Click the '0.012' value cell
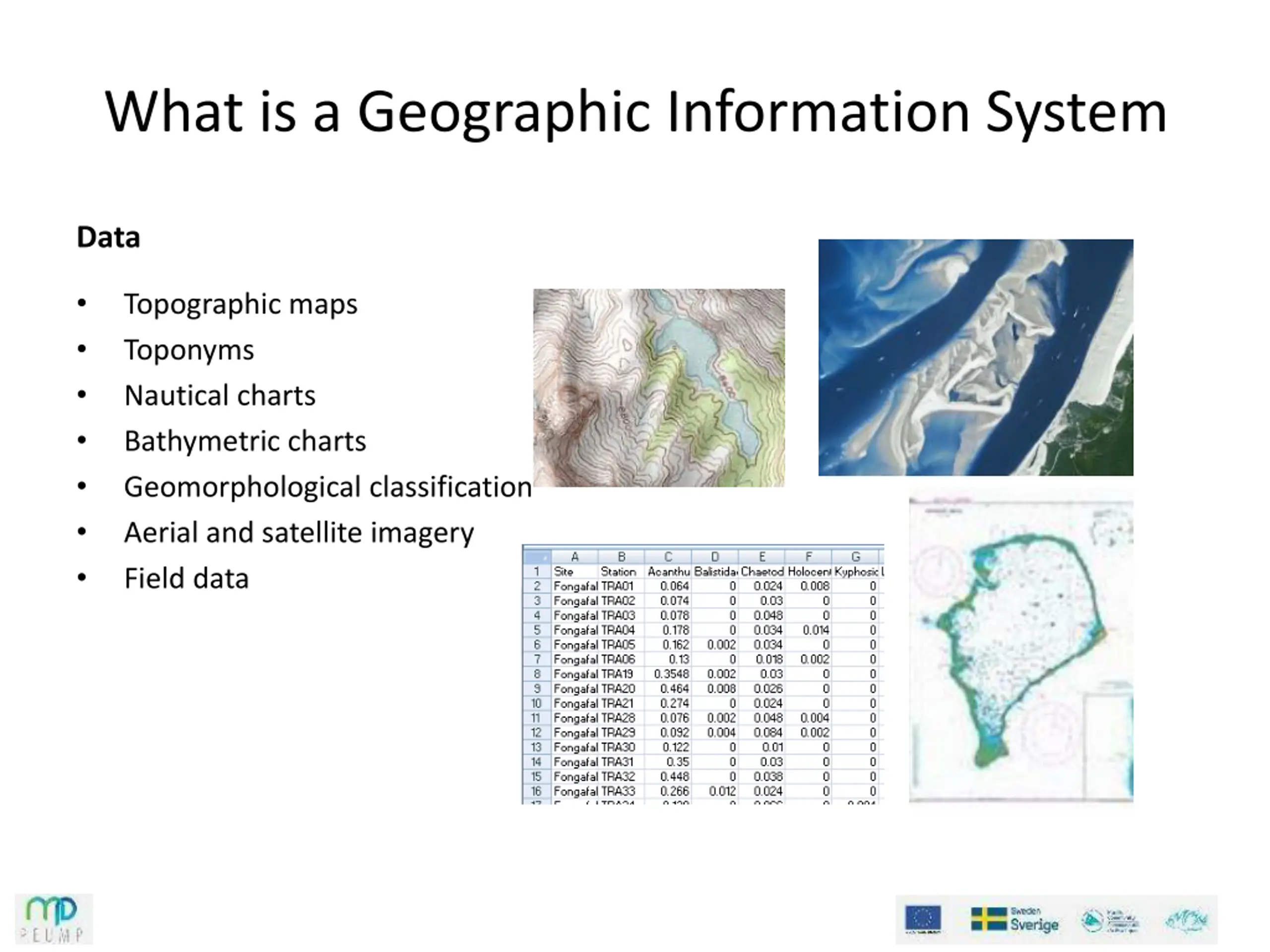 (715, 791)
